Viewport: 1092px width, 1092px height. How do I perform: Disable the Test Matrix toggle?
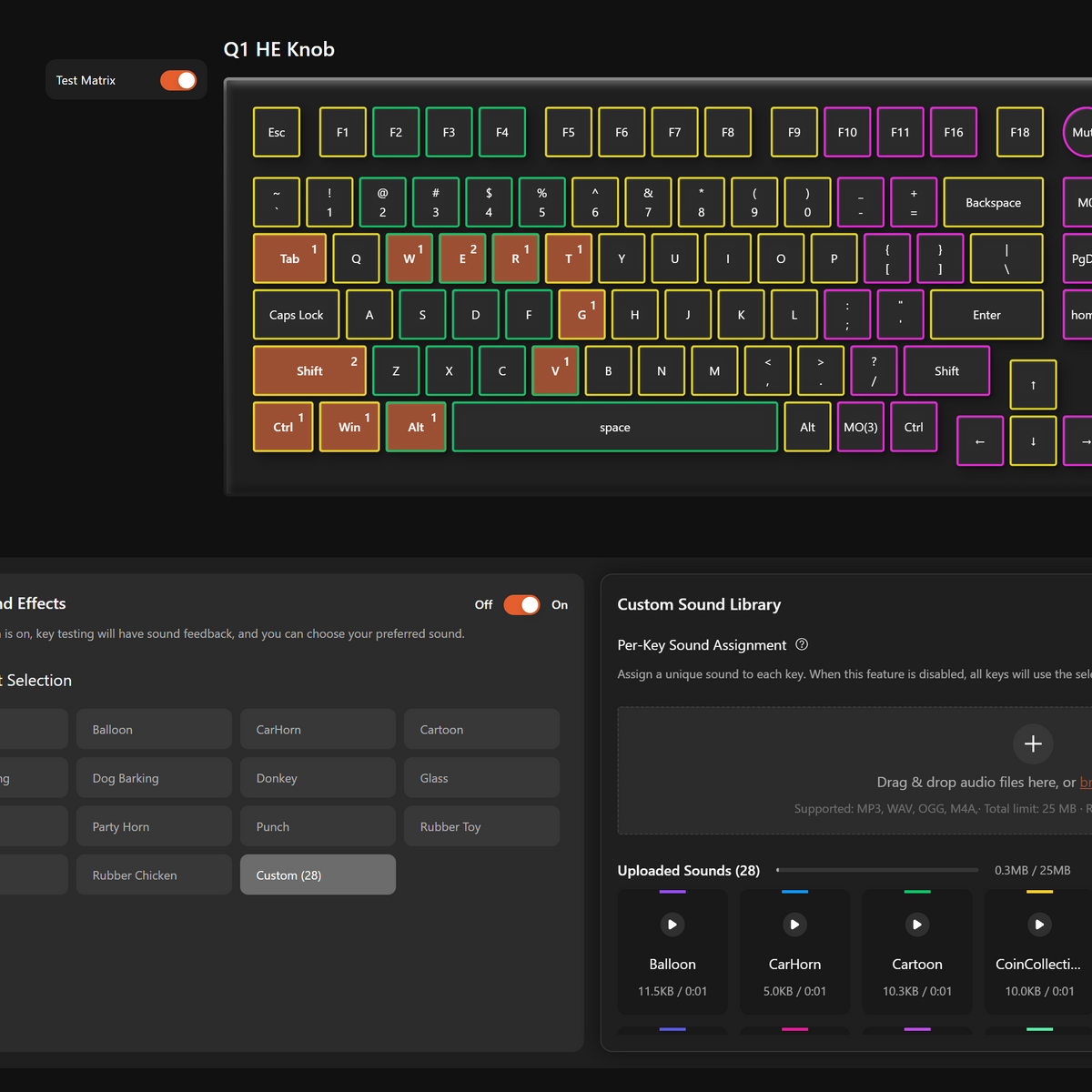tap(178, 80)
